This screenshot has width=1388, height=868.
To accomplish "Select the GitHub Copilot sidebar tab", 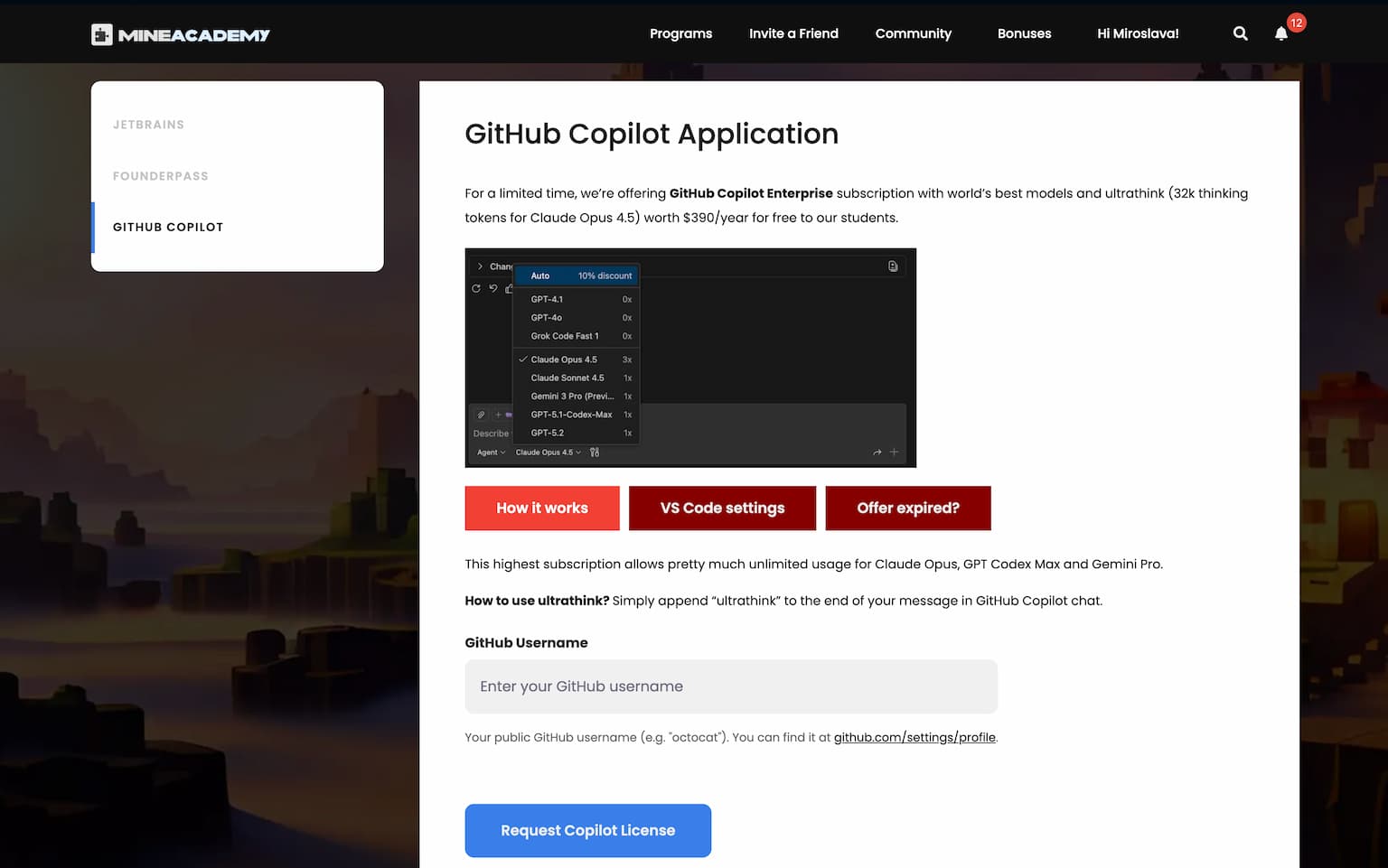I will coord(168,228).
